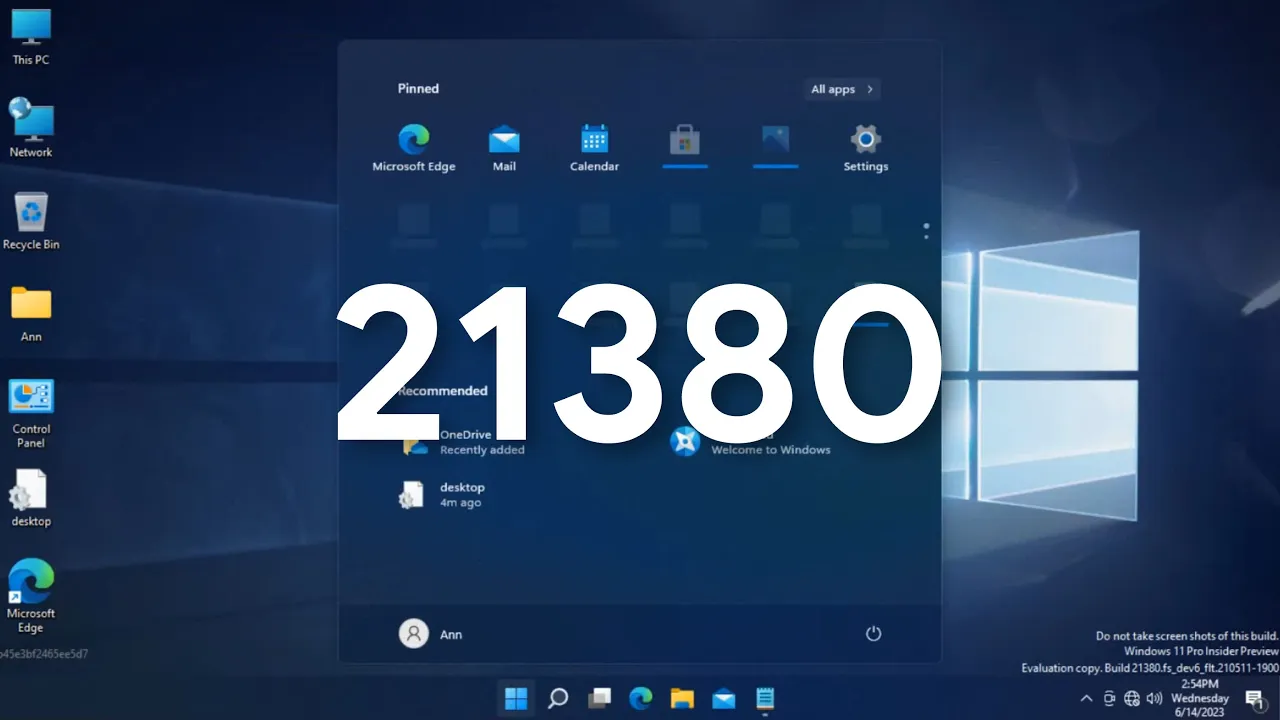The width and height of the screenshot is (1280, 720).
Task: Open the pinned Calendar app
Action: (x=595, y=148)
